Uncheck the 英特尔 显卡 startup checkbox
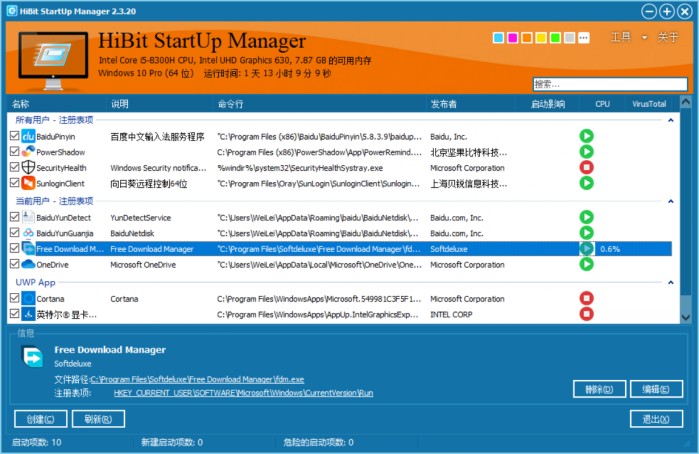This screenshot has height=454, width=699. coord(14,314)
